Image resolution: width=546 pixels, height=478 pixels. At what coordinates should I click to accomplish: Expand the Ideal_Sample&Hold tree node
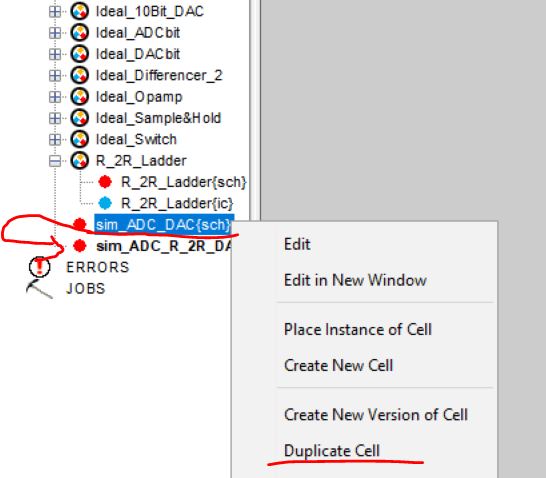coord(55,118)
